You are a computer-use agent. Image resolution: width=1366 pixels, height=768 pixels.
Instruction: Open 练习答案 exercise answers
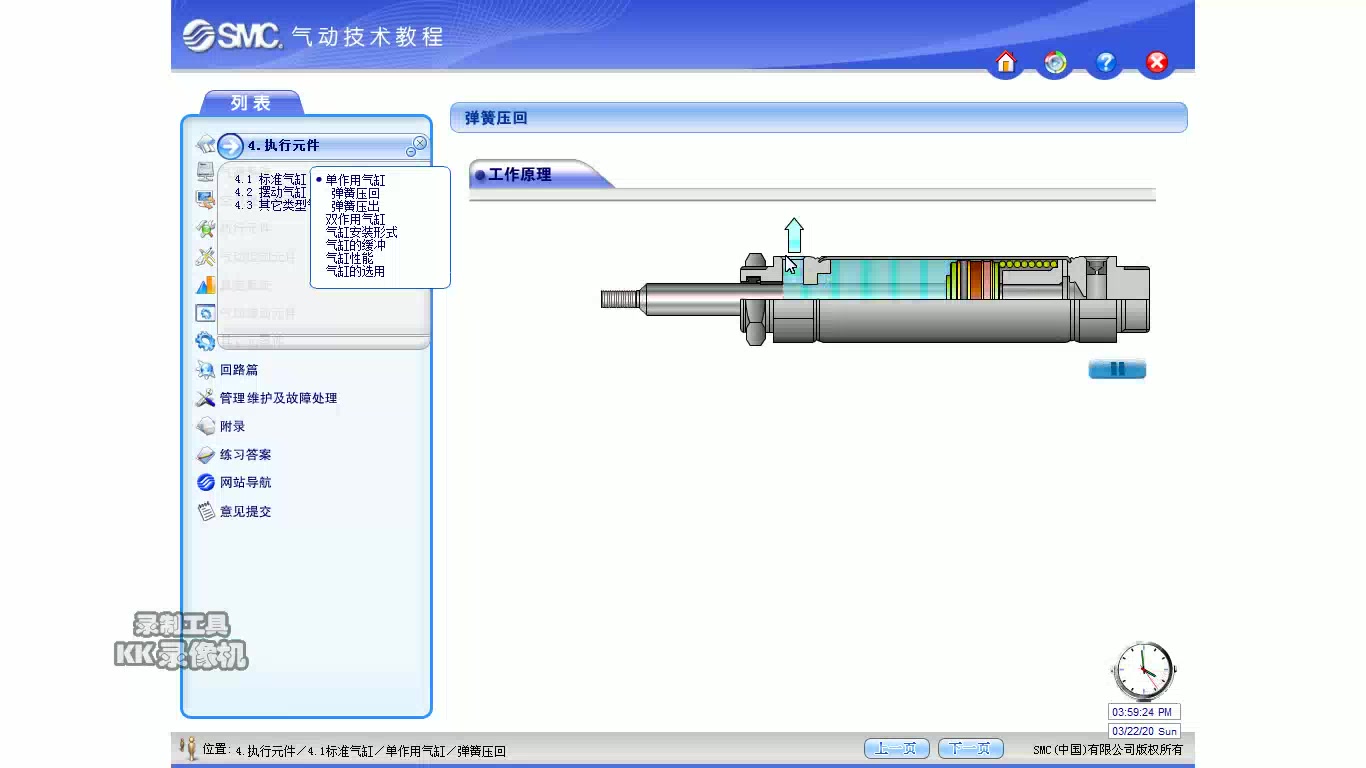tap(245, 454)
